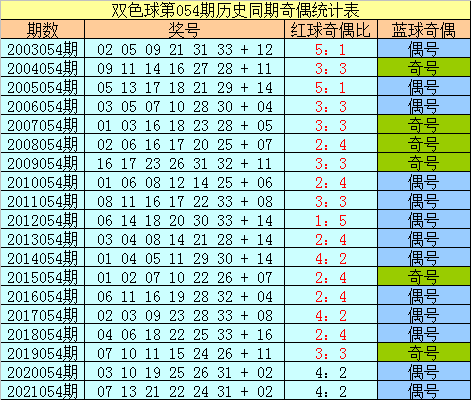Image resolution: width=471 pixels, height=400 pixels.
Task: Click the period cell 2016054期
Action: click(42, 296)
